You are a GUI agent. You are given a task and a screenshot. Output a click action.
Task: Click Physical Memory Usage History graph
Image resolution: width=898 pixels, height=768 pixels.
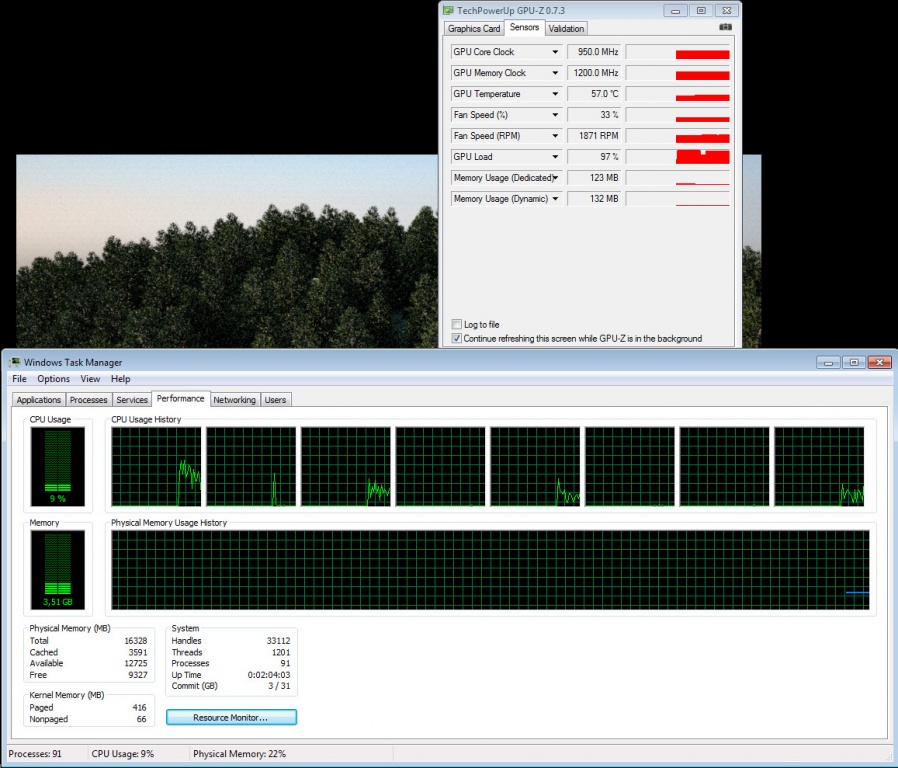[490, 570]
